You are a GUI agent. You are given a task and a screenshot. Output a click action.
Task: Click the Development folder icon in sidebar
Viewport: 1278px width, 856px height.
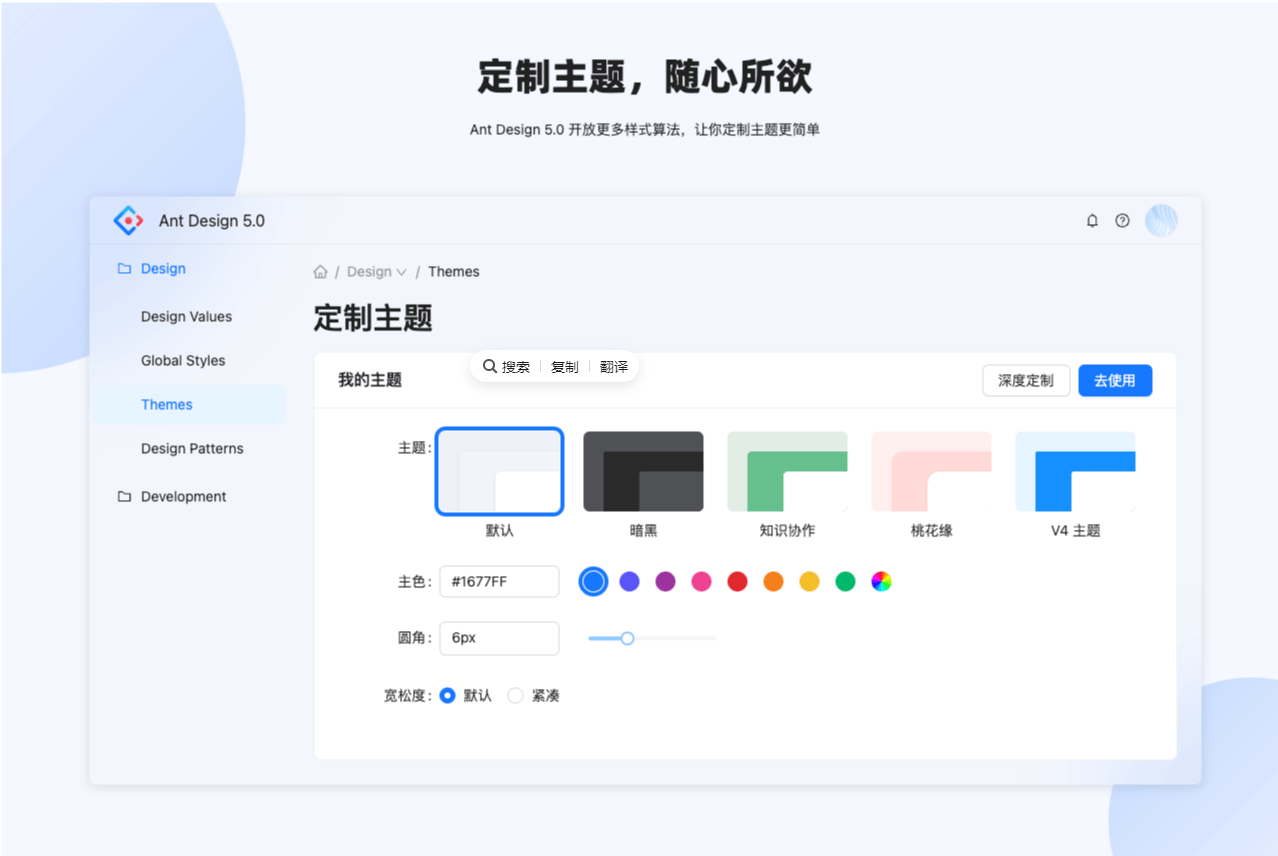tap(124, 496)
